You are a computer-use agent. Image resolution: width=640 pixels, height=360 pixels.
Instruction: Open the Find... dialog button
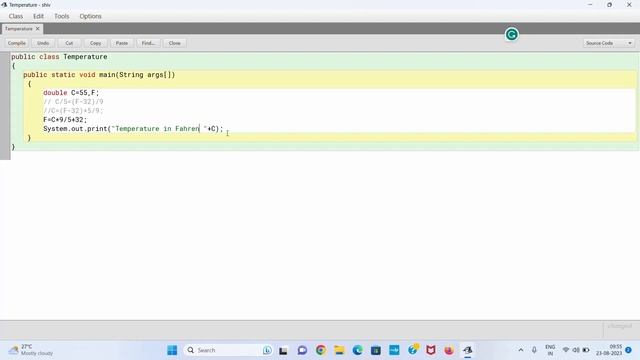coord(148,43)
